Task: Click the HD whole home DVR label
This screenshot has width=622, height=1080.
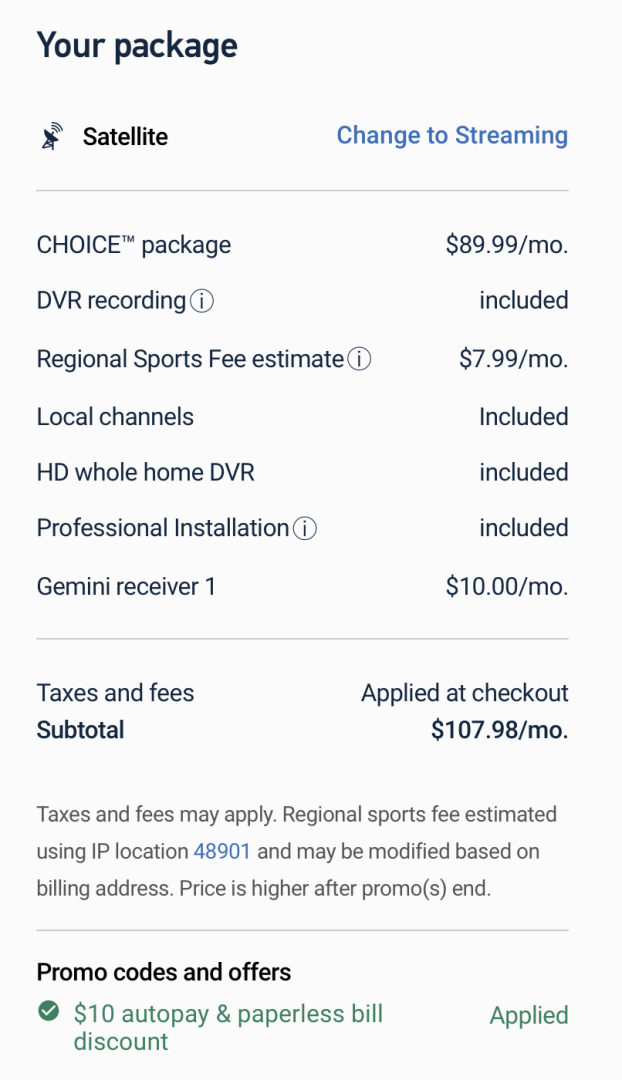Action: [146, 472]
